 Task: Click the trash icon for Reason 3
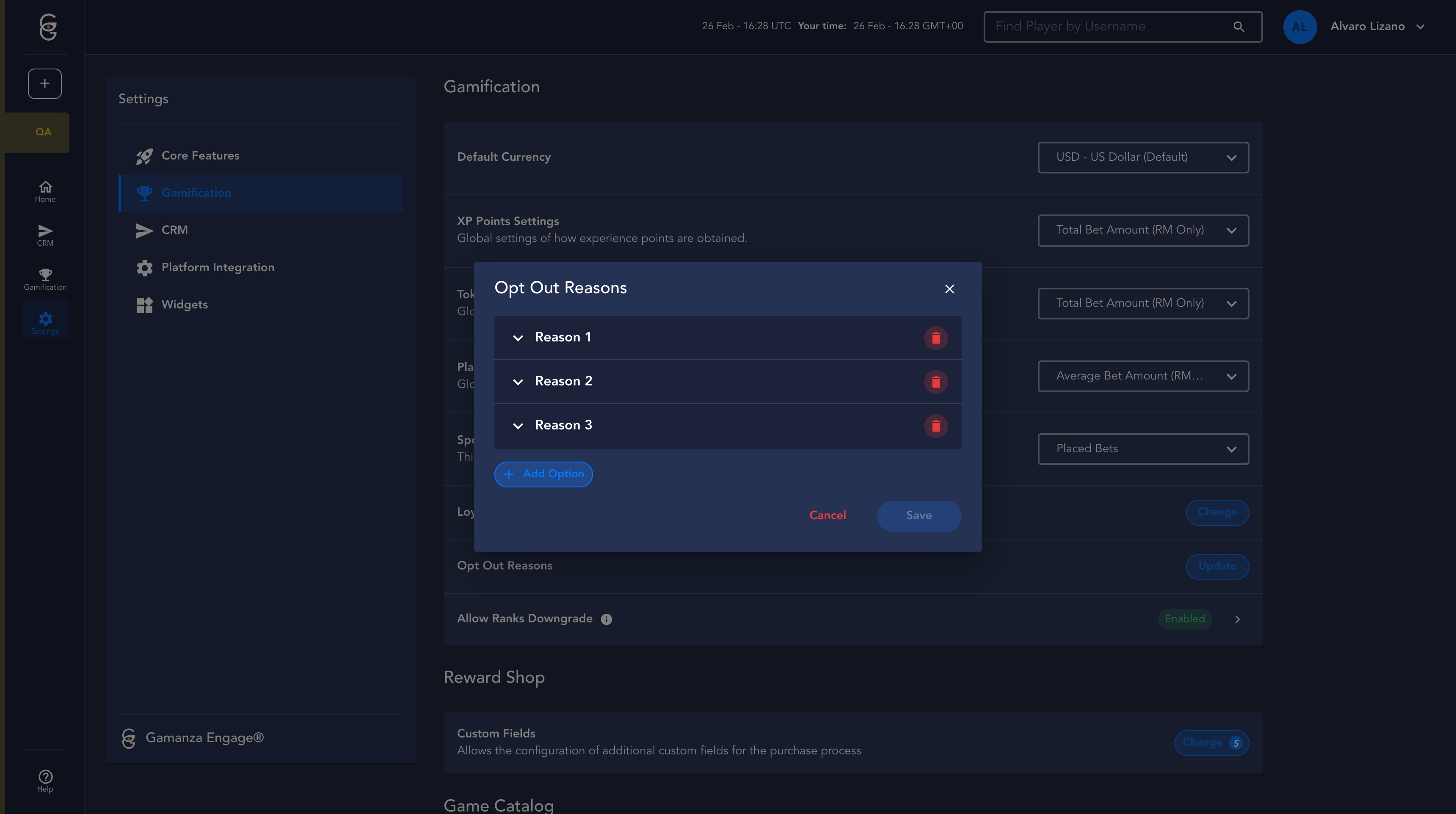click(x=935, y=426)
